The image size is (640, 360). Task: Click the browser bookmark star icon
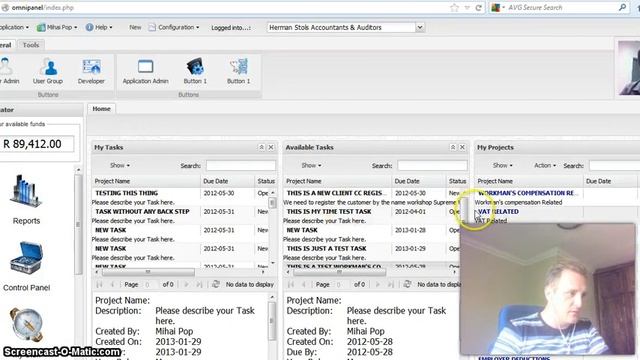(x=454, y=7)
